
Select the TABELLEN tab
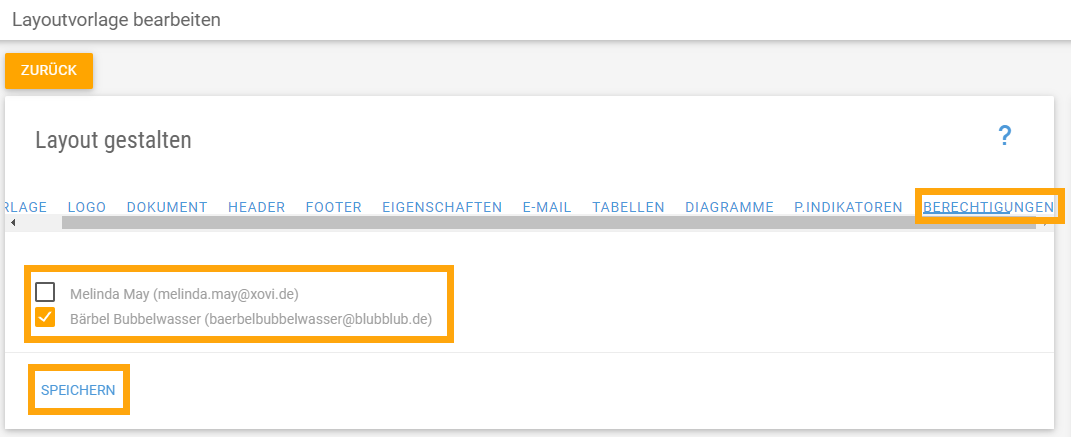coord(628,207)
